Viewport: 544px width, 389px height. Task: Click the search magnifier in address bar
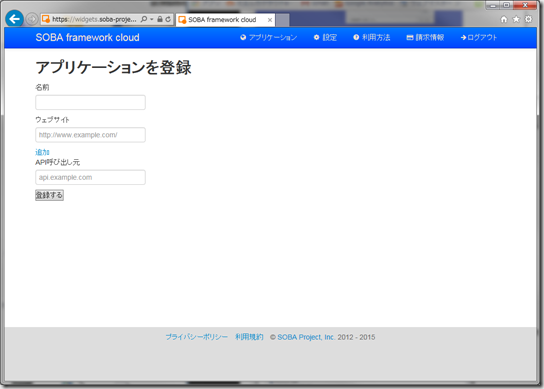(144, 19)
